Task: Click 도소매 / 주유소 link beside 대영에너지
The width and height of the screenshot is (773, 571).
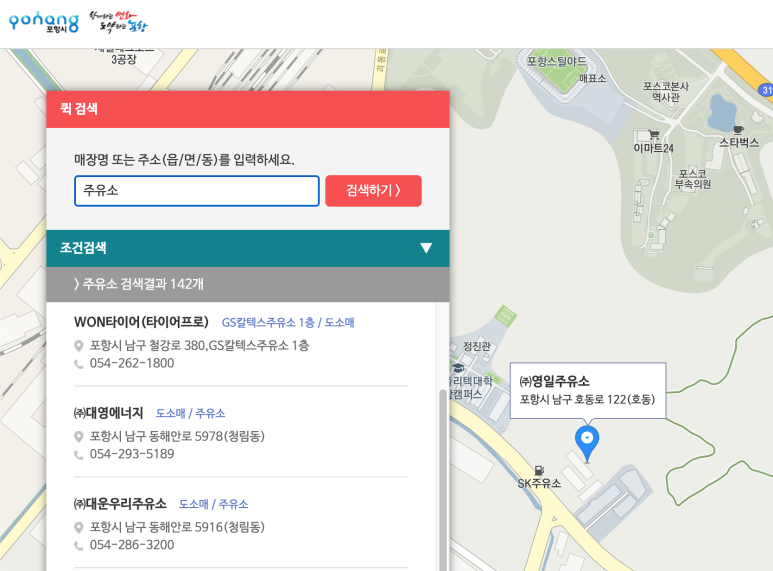Action: click(x=190, y=413)
